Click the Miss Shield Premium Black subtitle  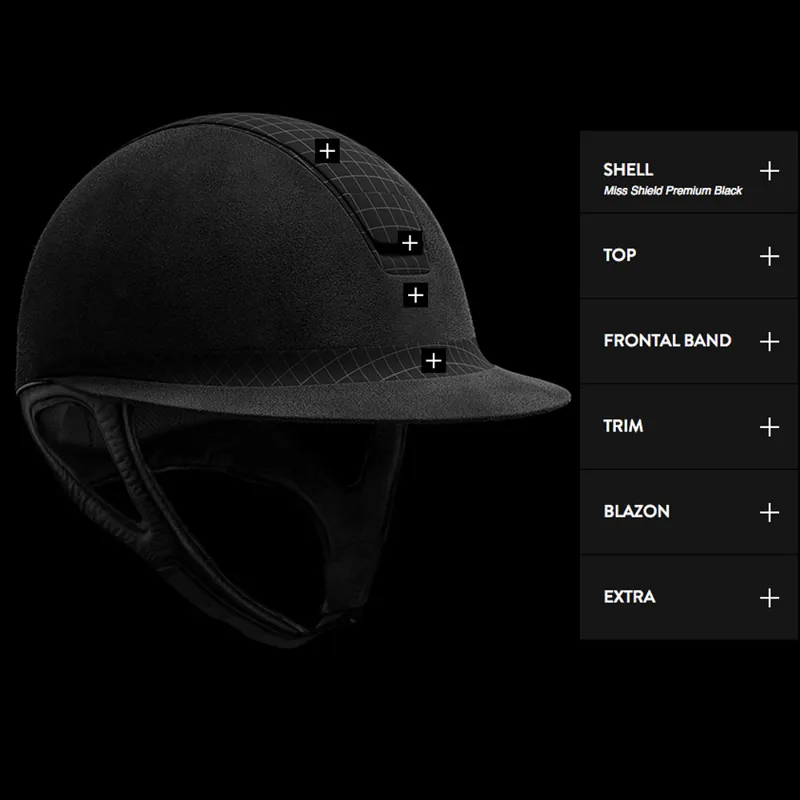(x=672, y=191)
